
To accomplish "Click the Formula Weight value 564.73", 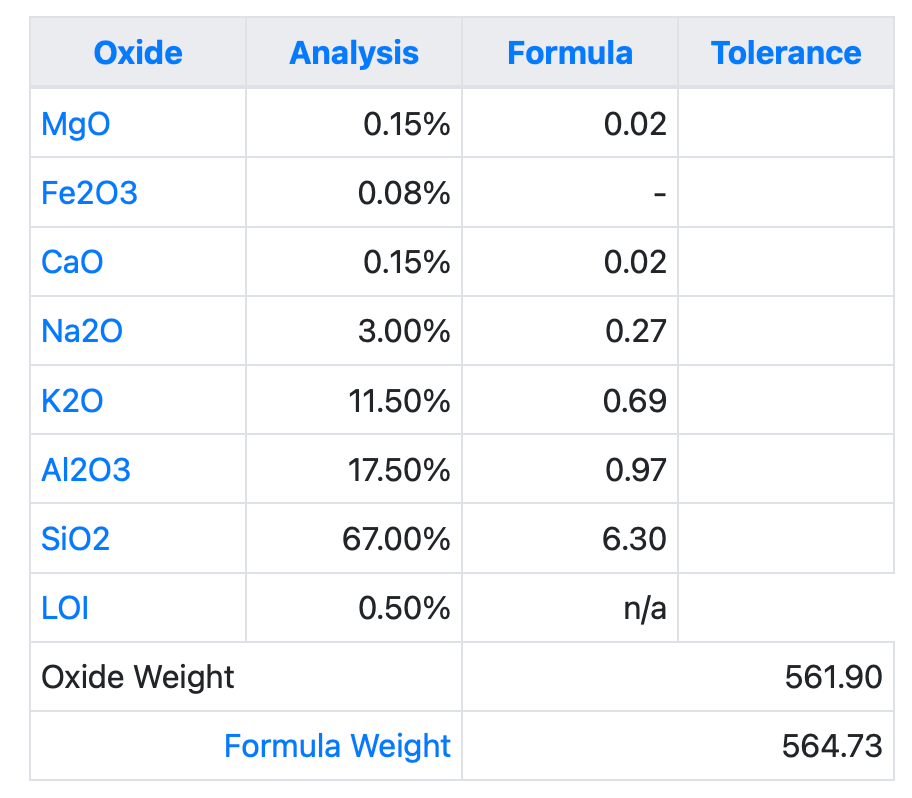I will point(833,746).
